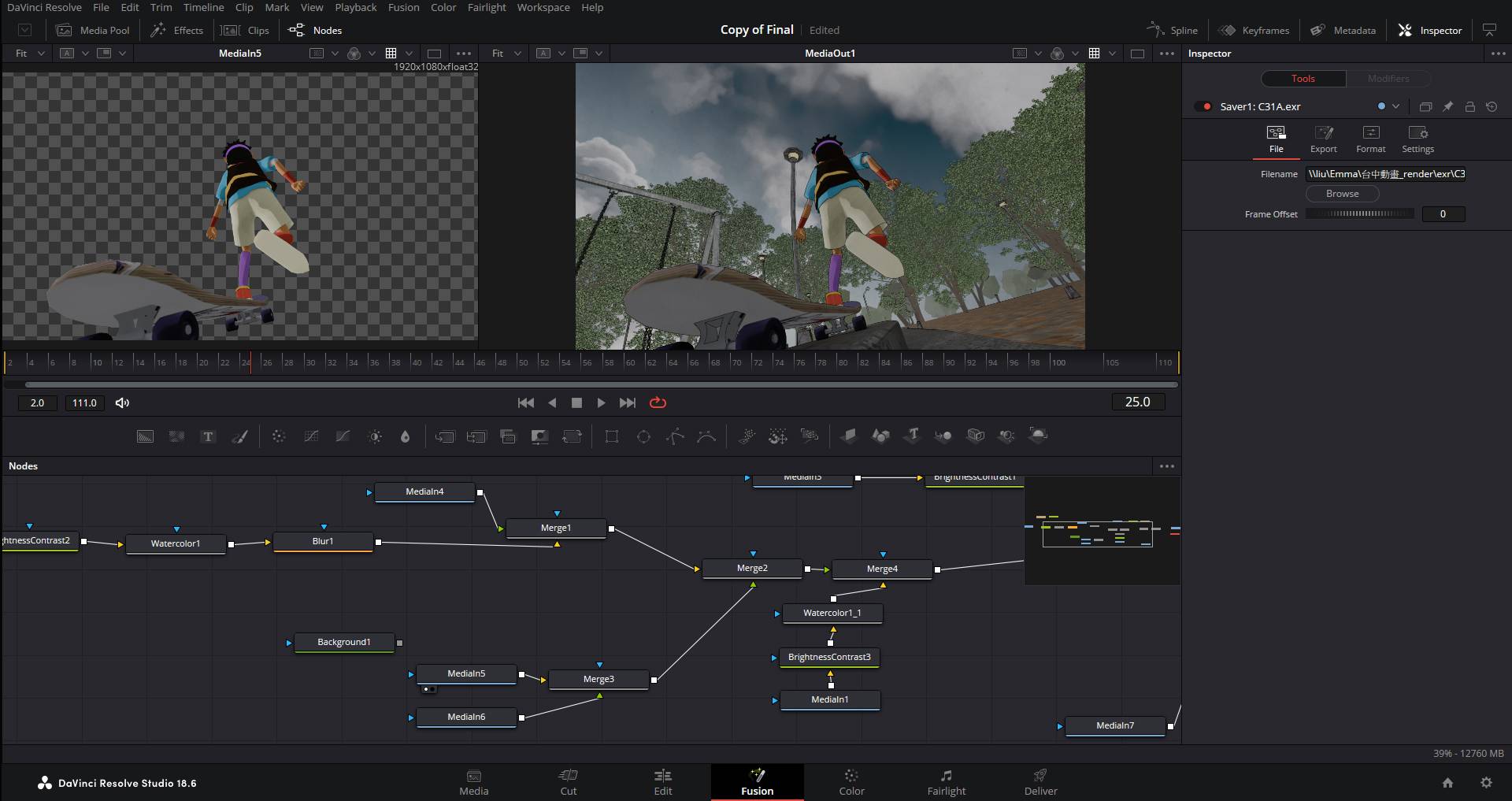The width and height of the screenshot is (1512, 801).
Task: Insert a Blur node from toolbar
Action: 405,436
